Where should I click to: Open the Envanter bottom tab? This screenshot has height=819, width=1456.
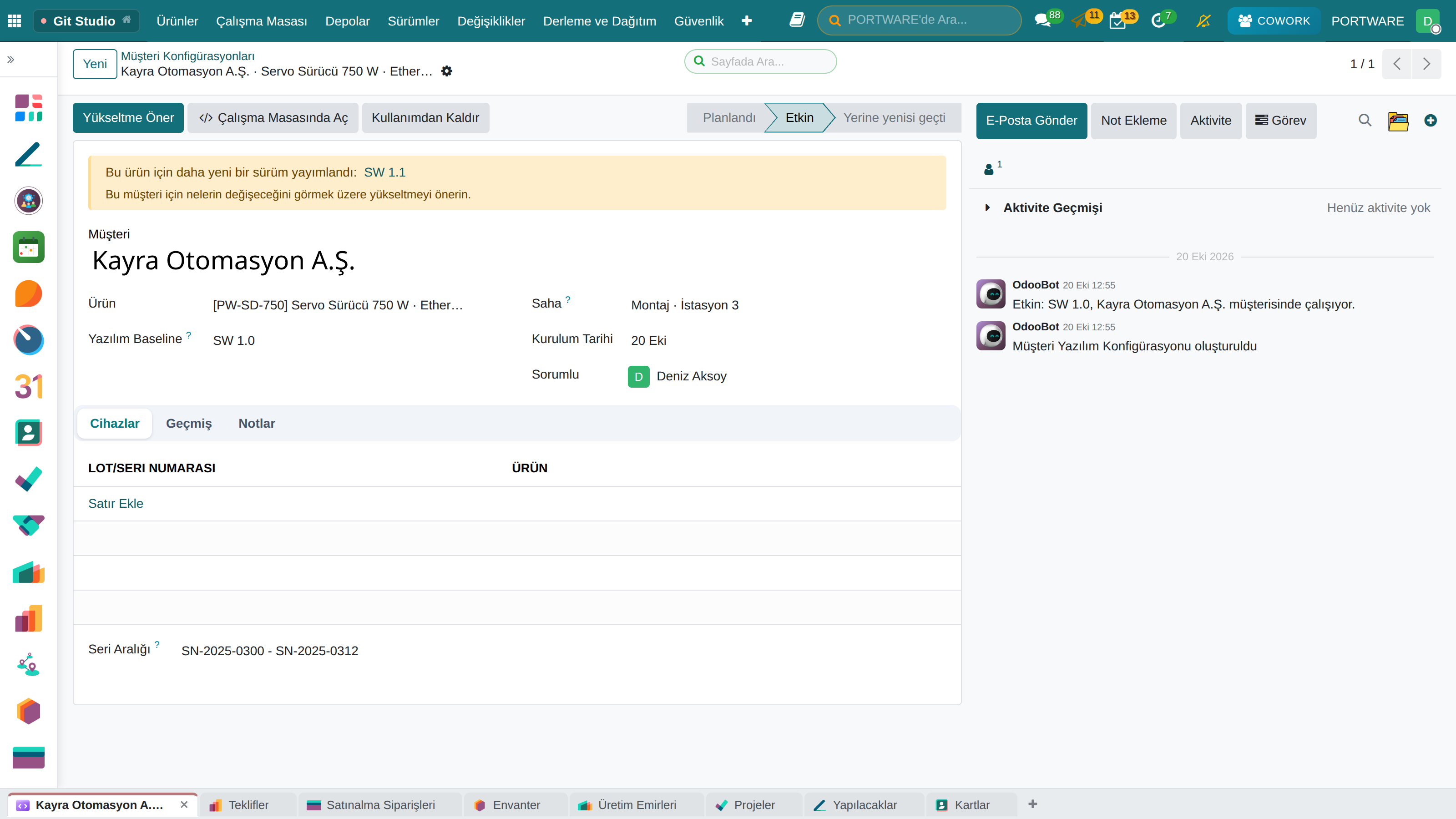516,805
